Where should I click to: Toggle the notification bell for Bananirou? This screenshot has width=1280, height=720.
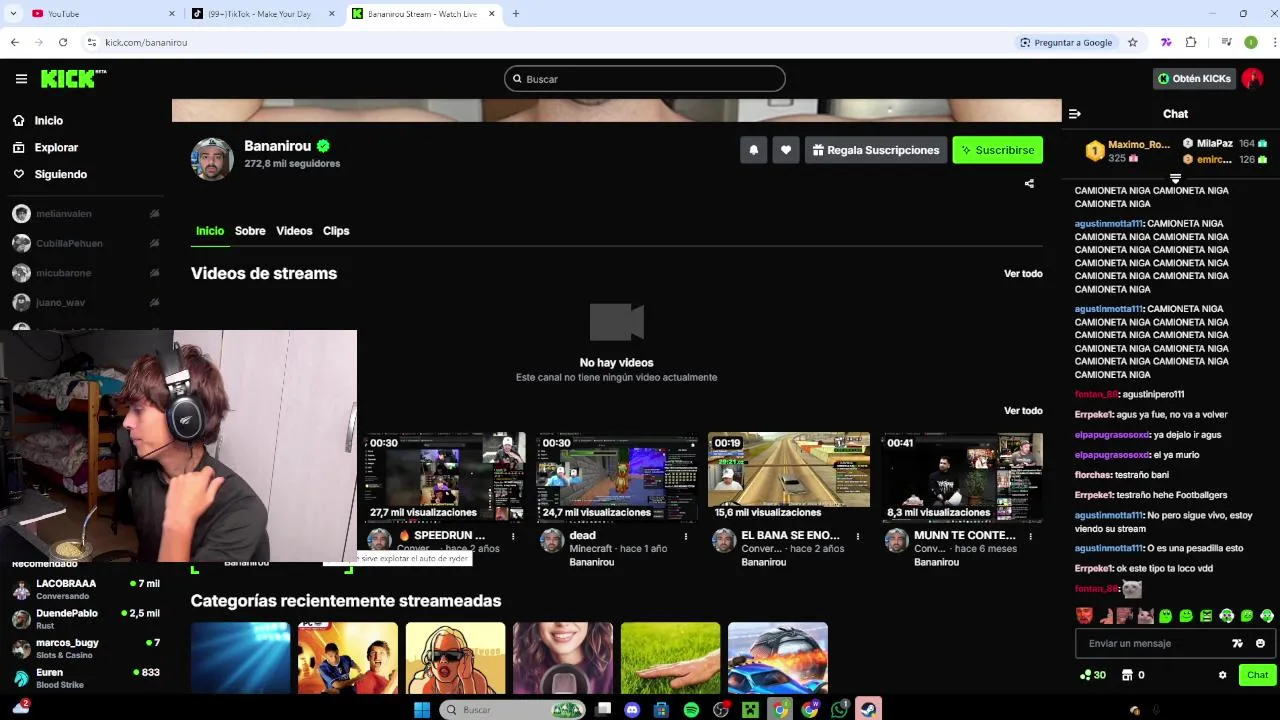click(754, 150)
